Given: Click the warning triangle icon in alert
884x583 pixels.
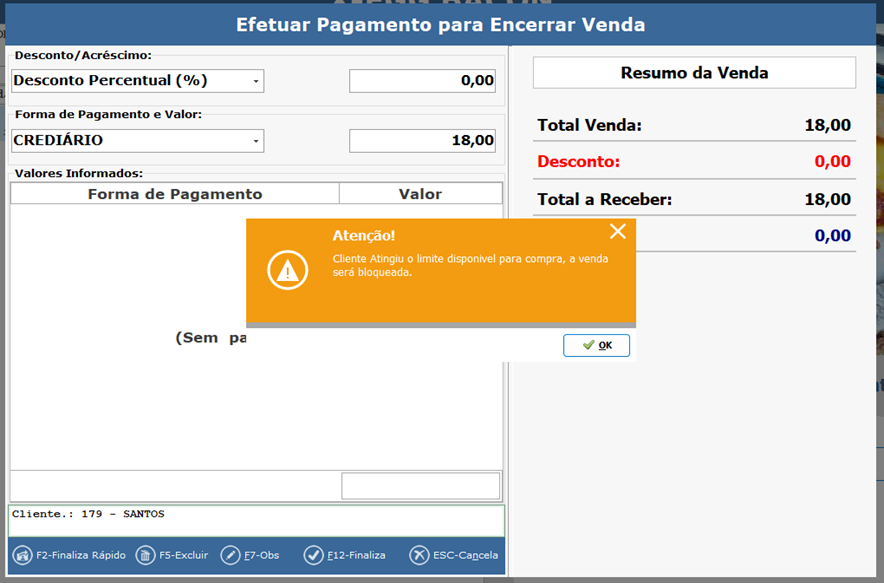Looking at the screenshot, I should tap(288, 270).
